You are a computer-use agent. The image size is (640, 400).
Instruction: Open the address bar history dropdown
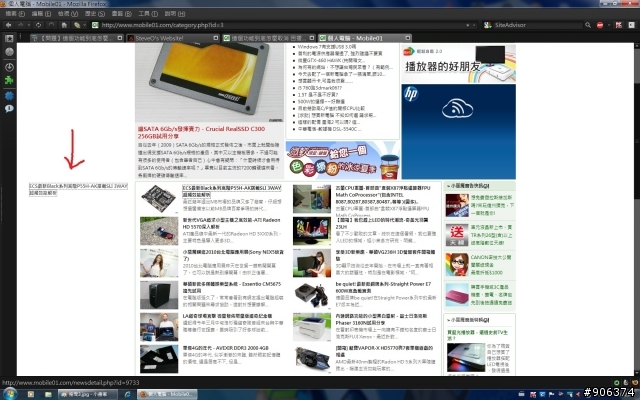click(474, 25)
